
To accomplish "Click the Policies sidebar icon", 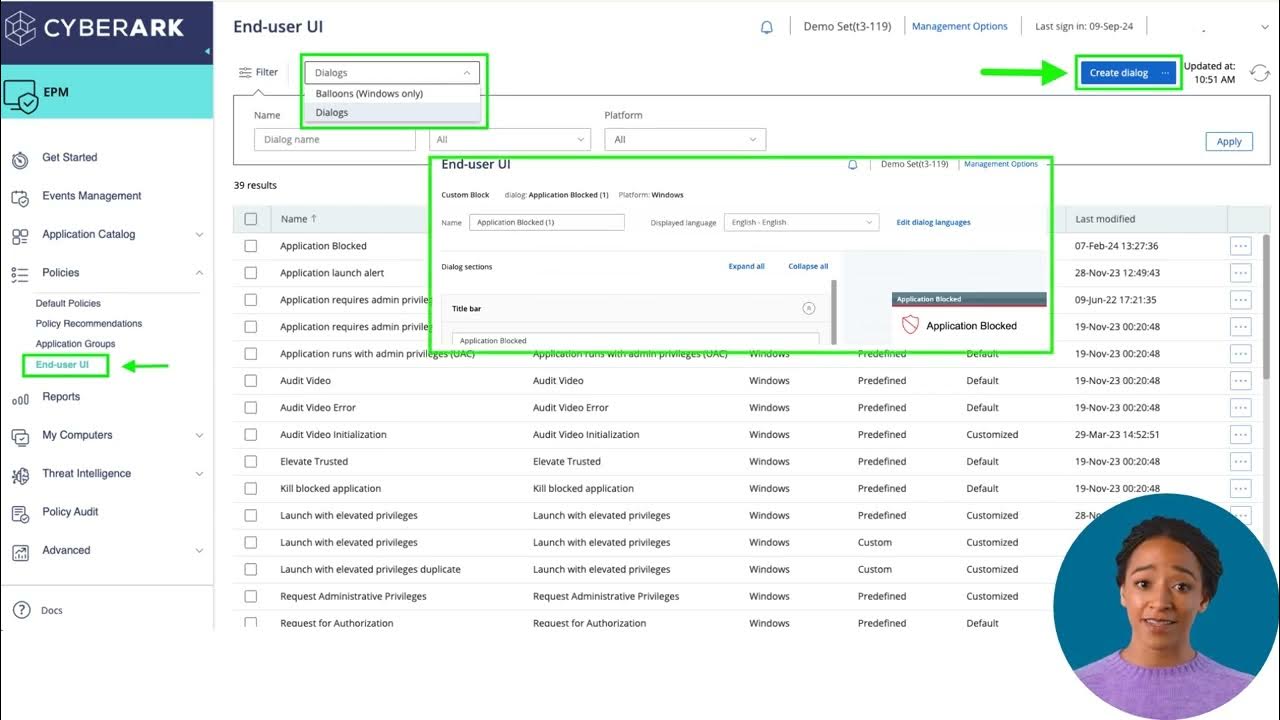I will [x=20, y=274].
